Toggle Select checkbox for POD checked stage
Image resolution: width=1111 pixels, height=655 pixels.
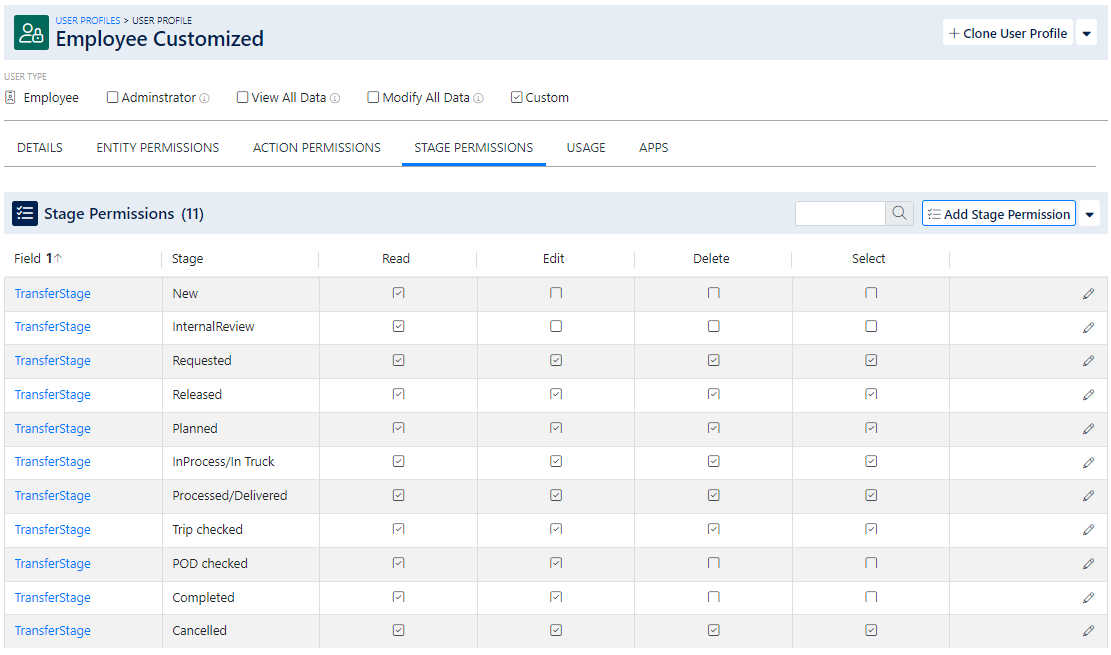(871, 563)
